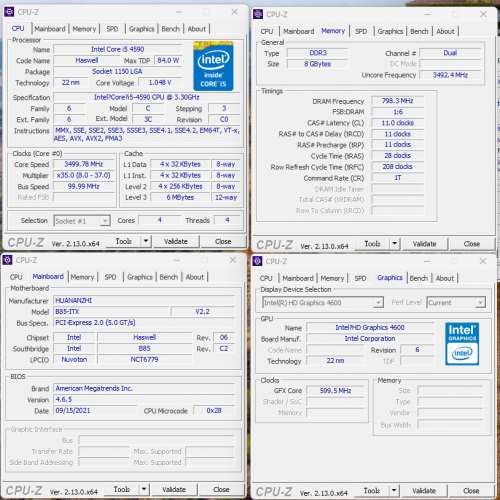Click the Close button in the Graphics window
Screen dimensions: 500x500
471,491
